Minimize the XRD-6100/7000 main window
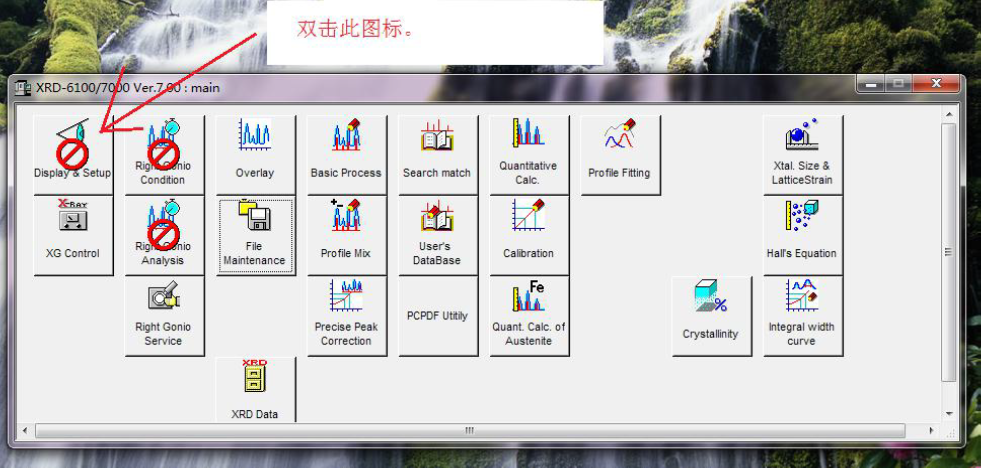The height and width of the screenshot is (468, 981). [871, 83]
